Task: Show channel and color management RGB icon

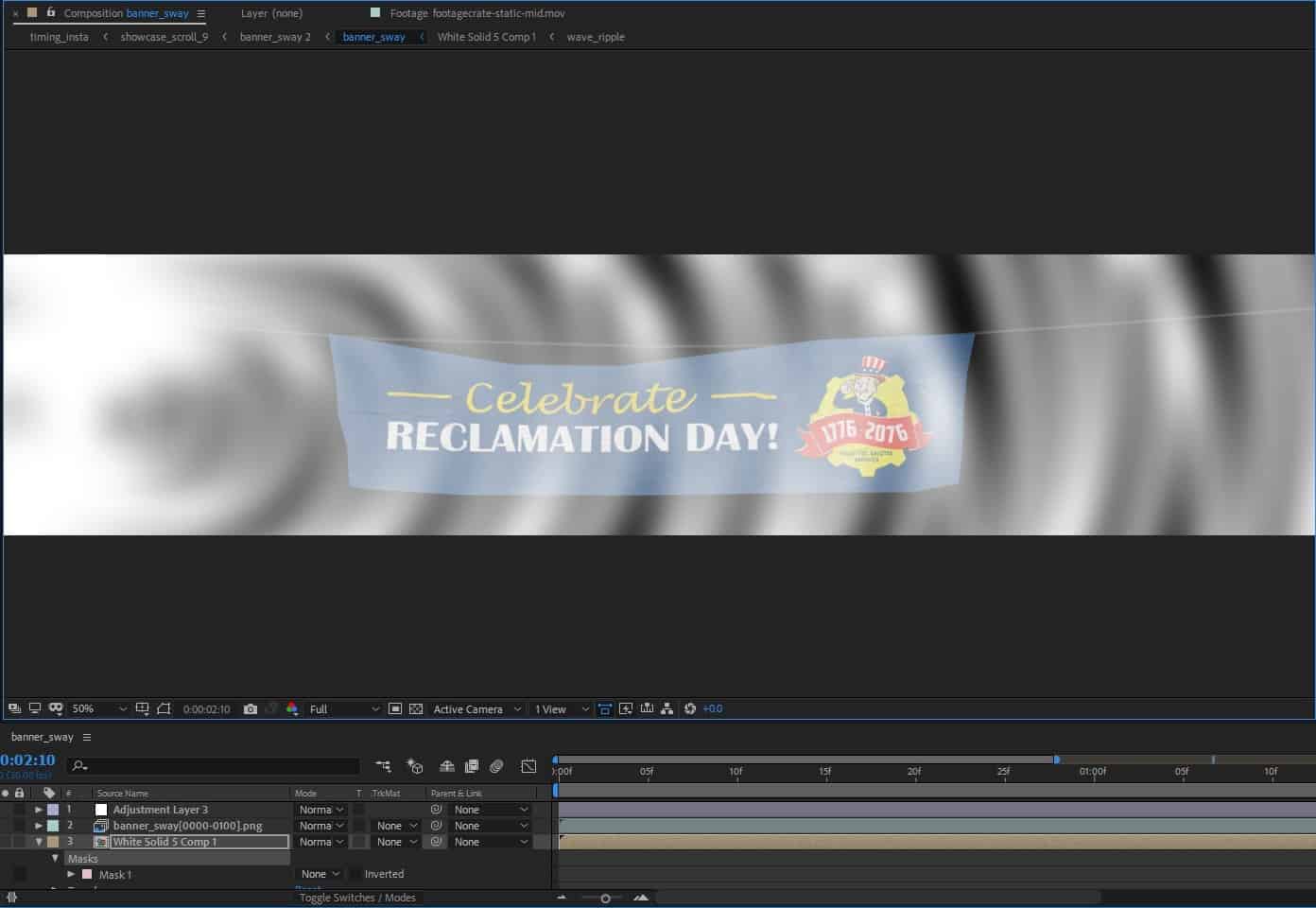Action: [292, 708]
